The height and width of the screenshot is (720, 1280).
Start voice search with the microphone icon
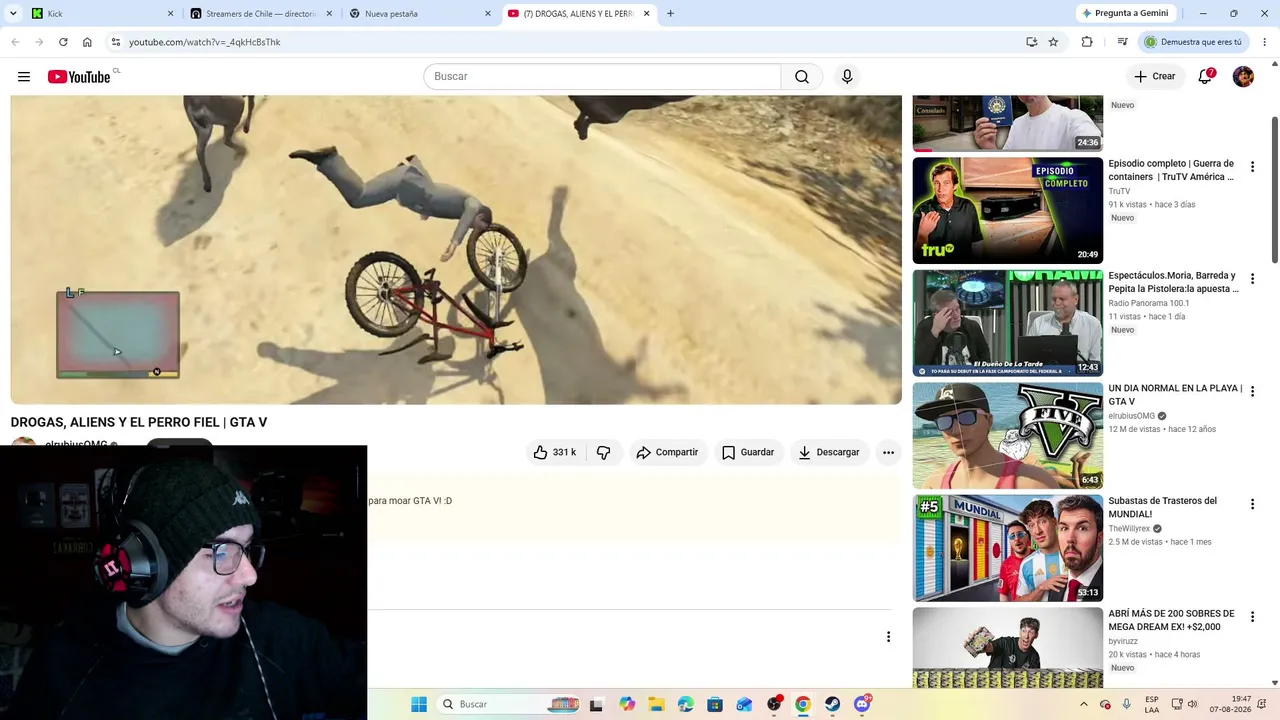tap(847, 77)
